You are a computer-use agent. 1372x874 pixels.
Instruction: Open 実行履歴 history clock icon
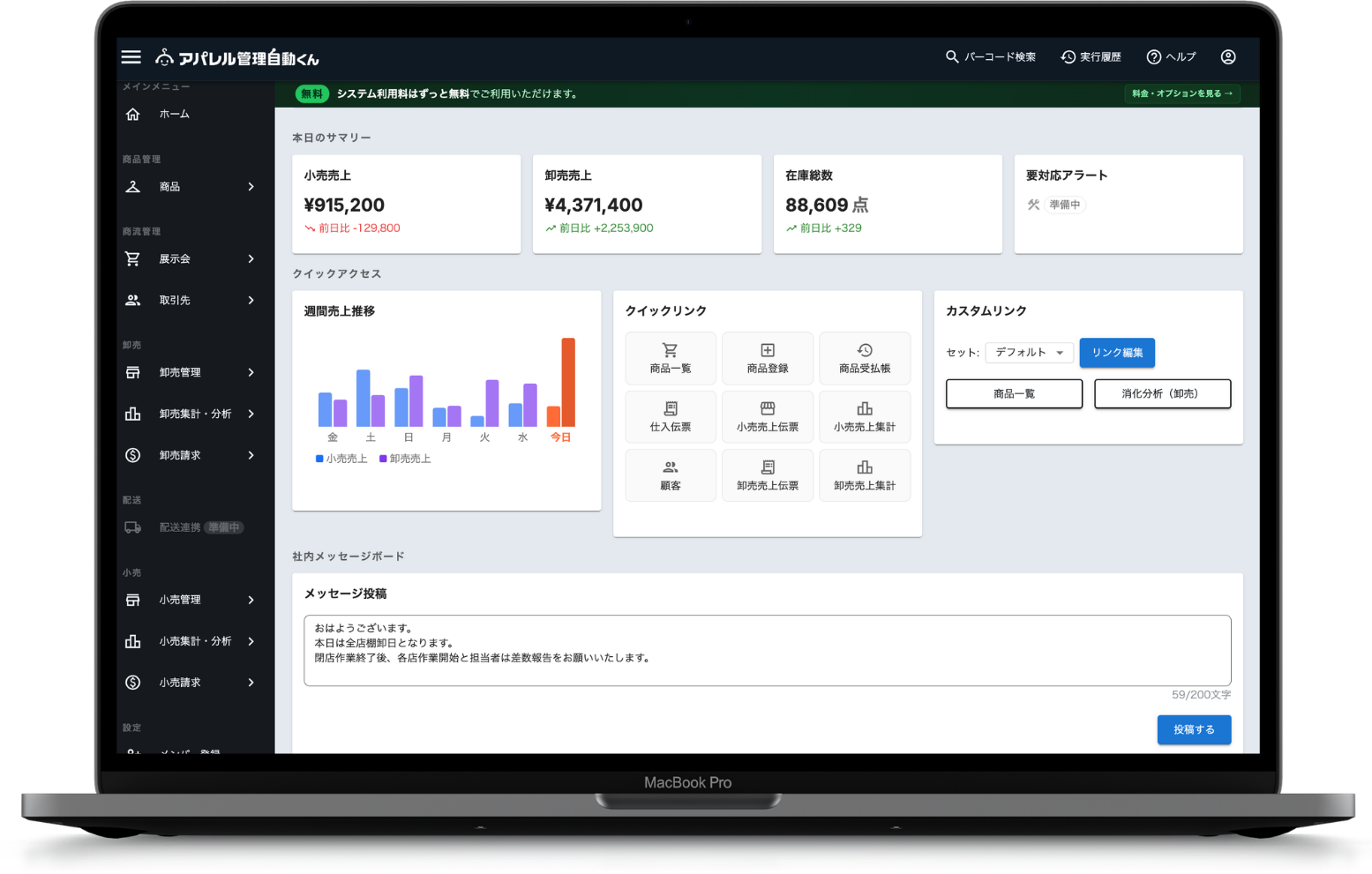coord(1068,57)
